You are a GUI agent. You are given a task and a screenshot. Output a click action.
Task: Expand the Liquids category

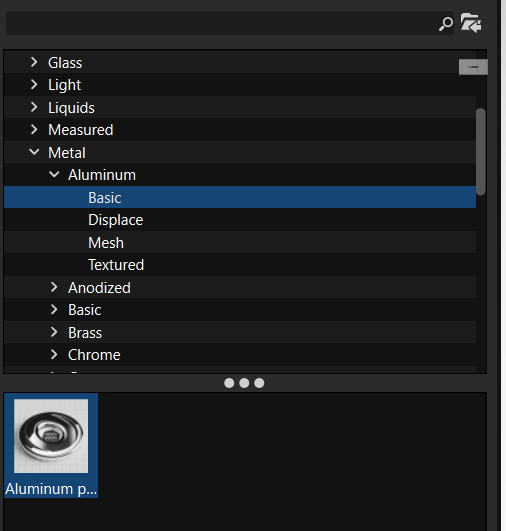pos(34,107)
